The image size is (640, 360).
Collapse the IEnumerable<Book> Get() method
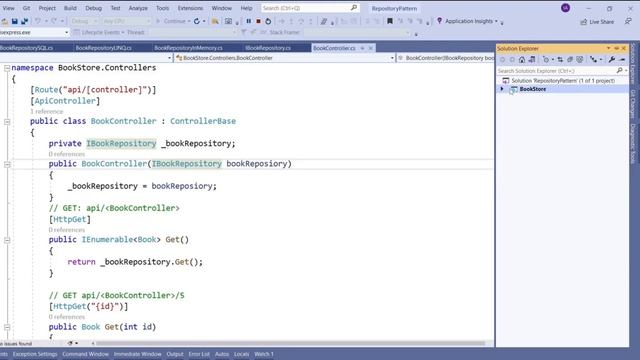(7, 240)
